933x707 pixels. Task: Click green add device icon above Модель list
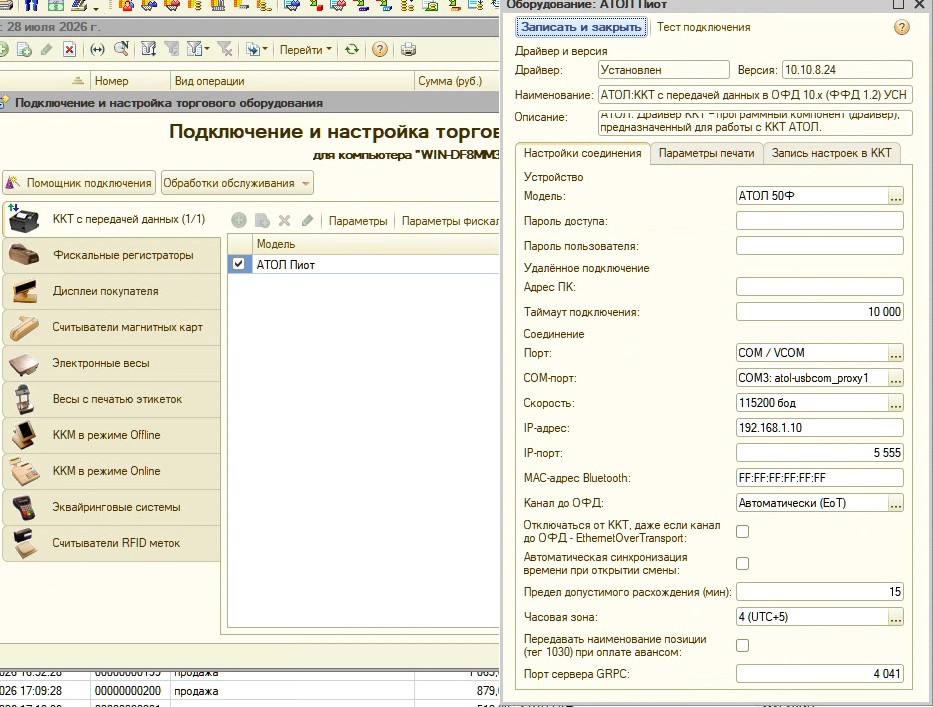(x=239, y=221)
